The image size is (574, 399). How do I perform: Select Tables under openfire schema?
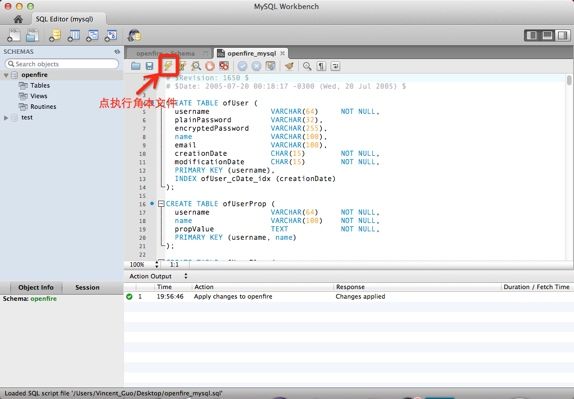click(x=40, y=85)
